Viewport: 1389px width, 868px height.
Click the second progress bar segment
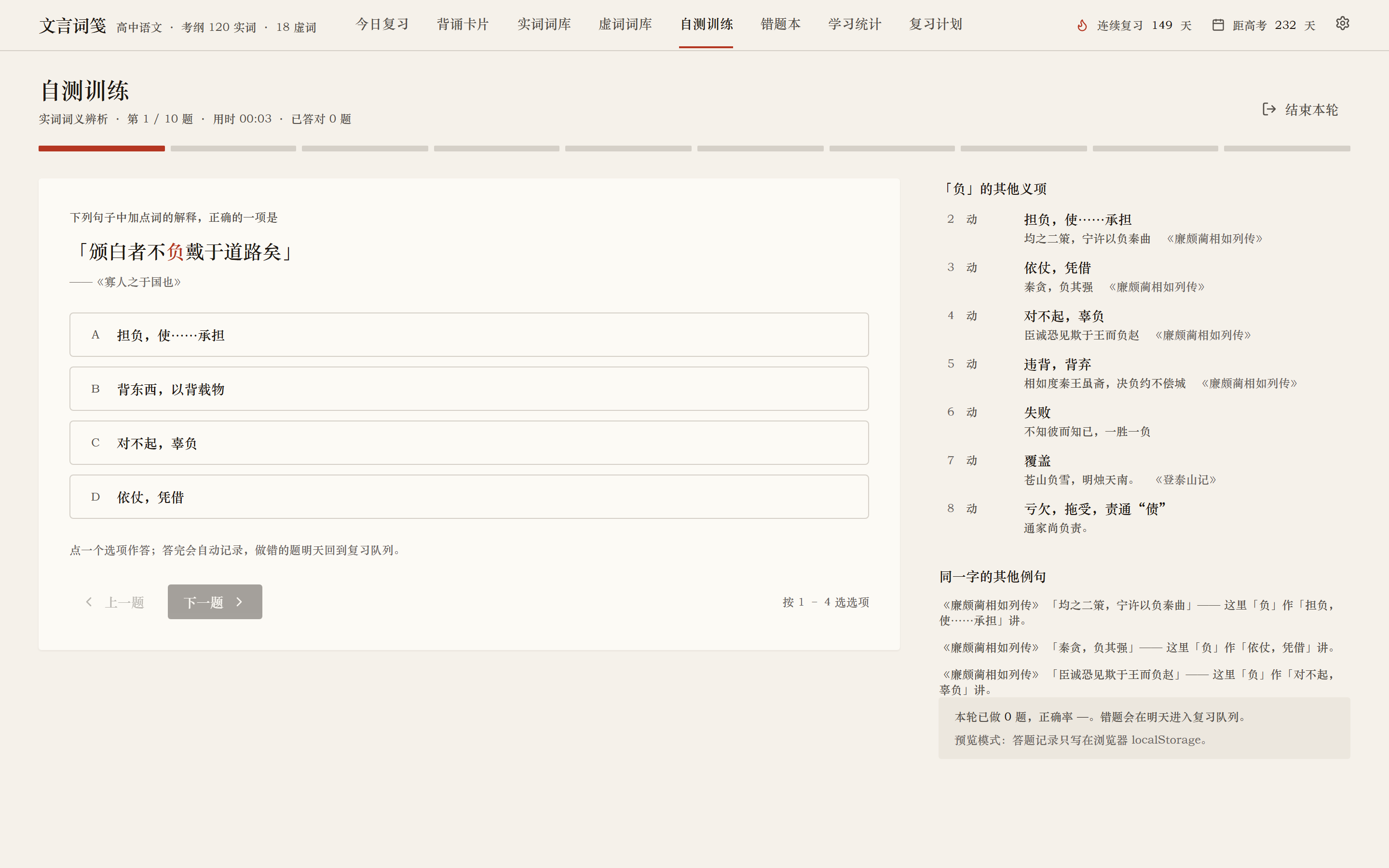click(x=233, y=149)
